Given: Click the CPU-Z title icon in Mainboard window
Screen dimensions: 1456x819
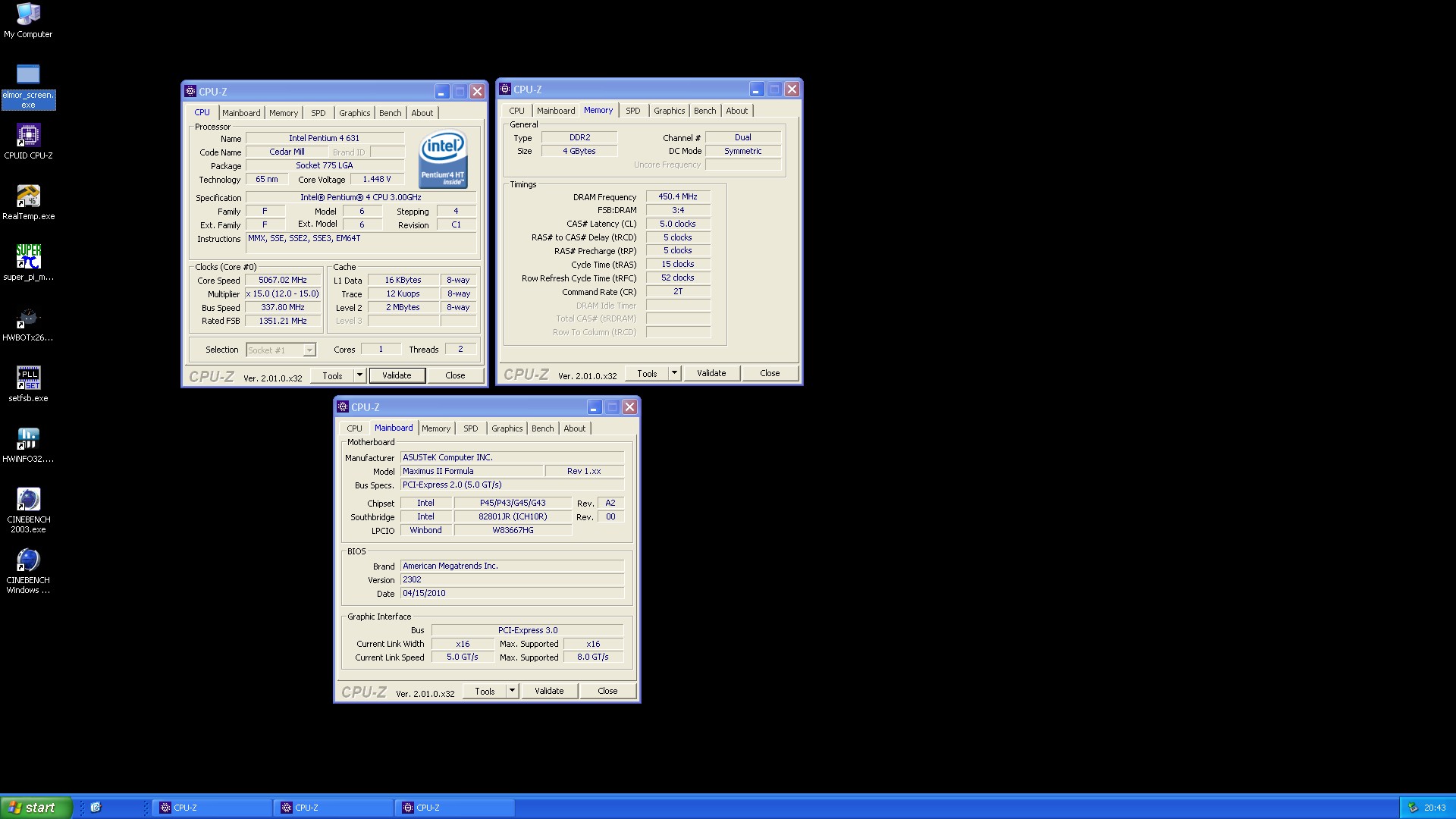Looking at the screenshot, I should tap(343, 407).
